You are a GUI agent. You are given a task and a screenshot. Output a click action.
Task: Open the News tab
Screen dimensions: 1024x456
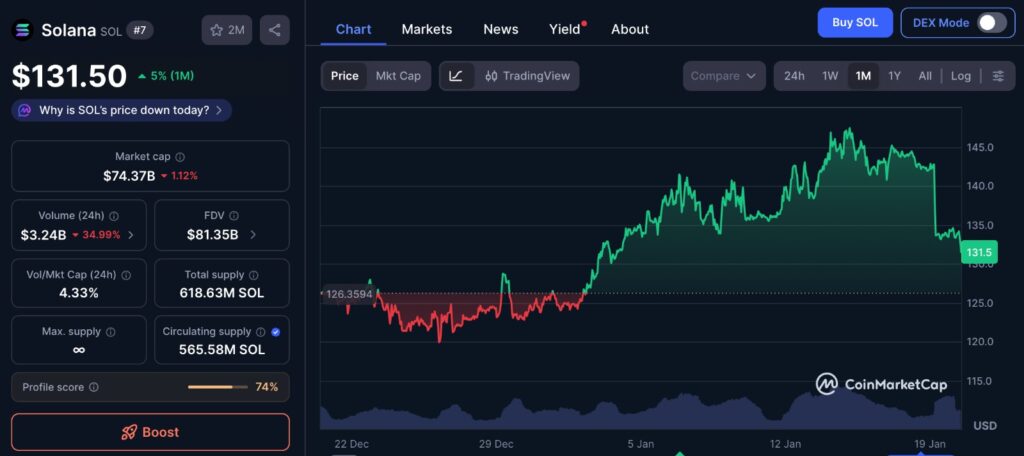pos(501,29)
